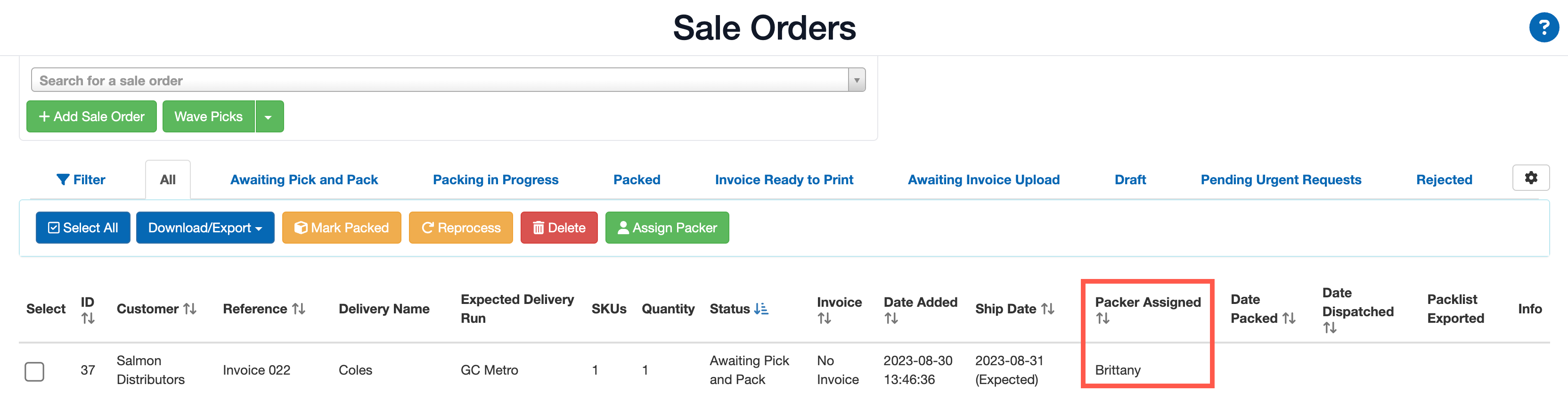1568x393 pixels.
Task: Sort by the Ship Date arrows
Action: coord(1048,309)
